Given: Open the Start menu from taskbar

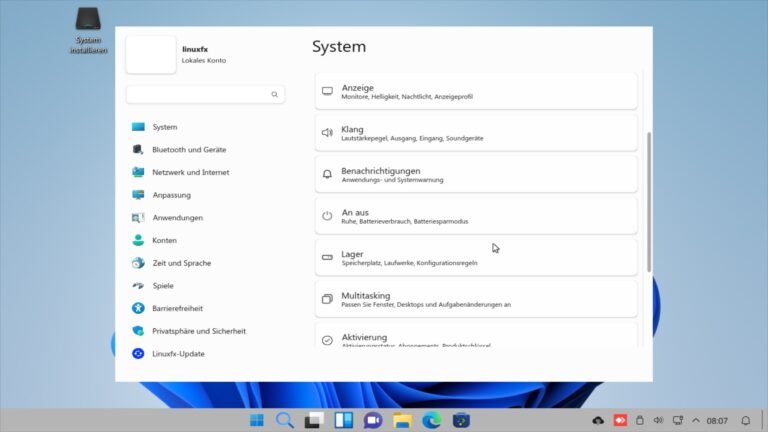Looking at the screenshot, I should point(257,420).
